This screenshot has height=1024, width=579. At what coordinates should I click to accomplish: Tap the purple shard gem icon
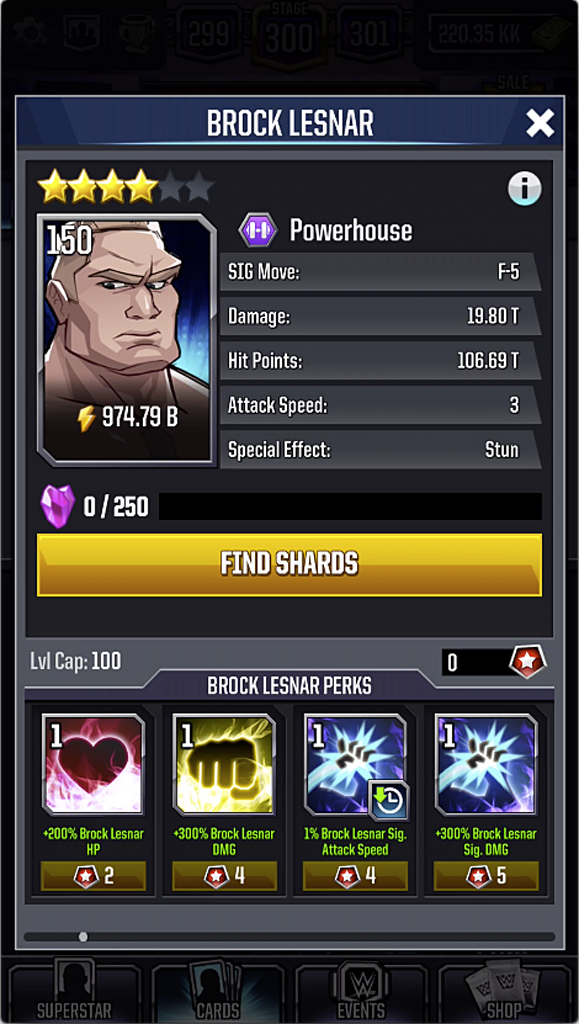point(57,506)
